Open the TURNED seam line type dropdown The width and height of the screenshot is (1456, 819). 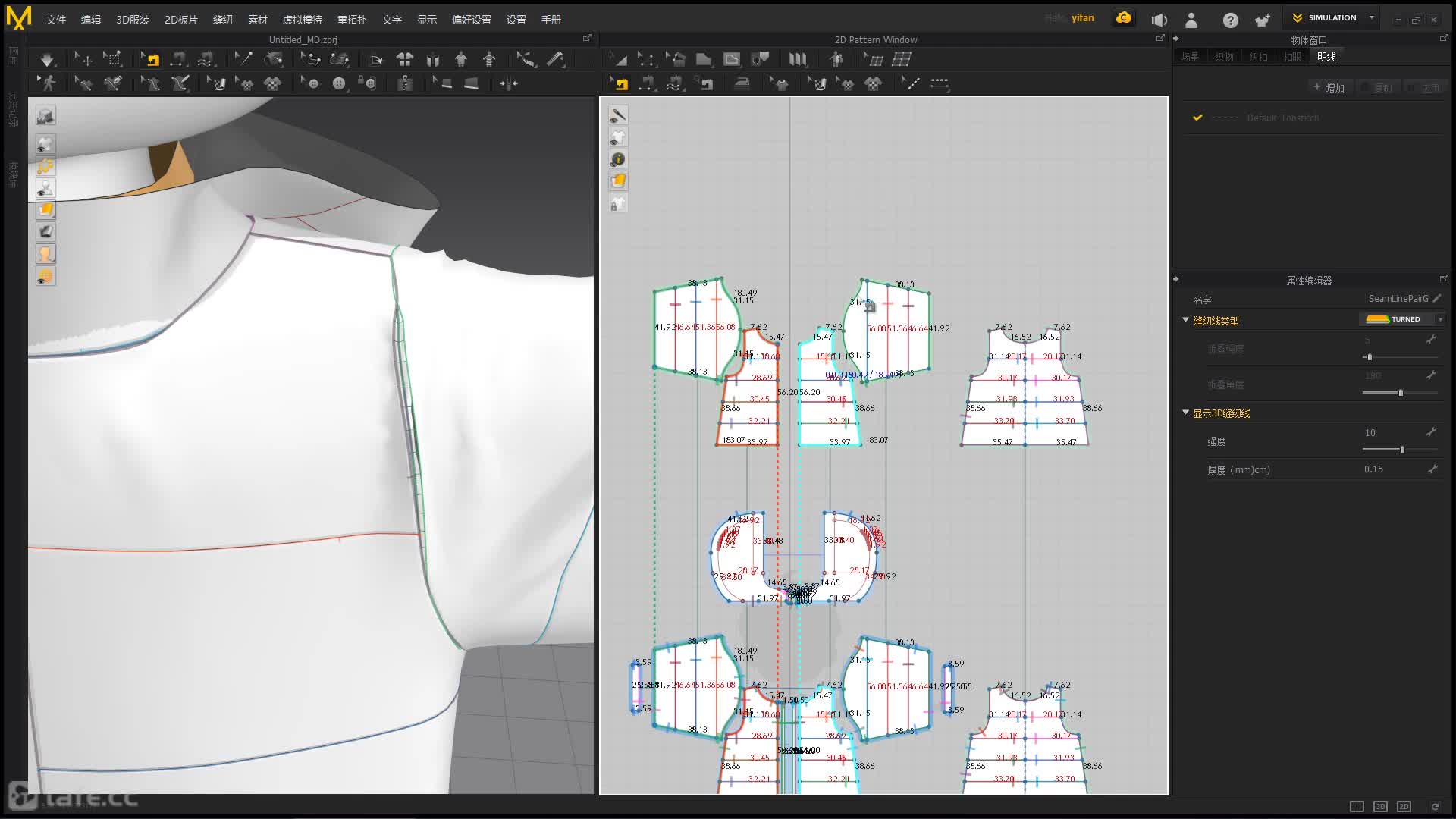point(1401,319)
